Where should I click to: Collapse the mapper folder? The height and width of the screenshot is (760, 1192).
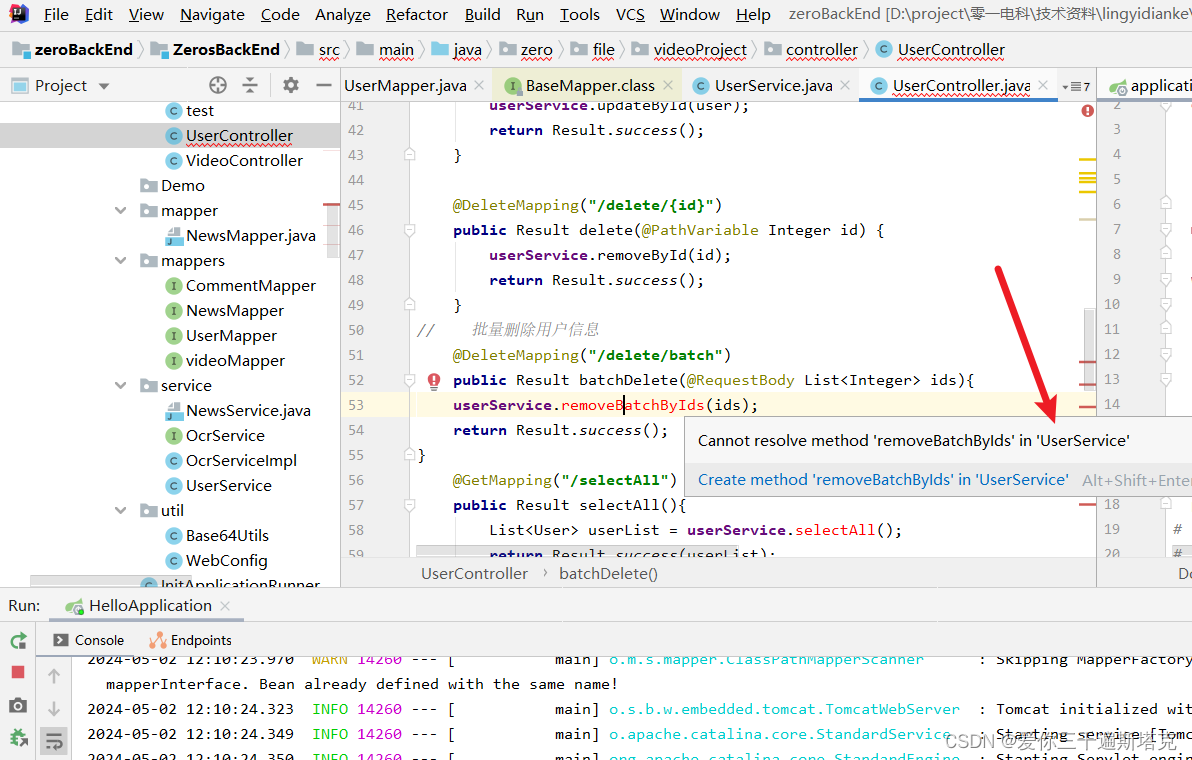click(x=120, y=210)
